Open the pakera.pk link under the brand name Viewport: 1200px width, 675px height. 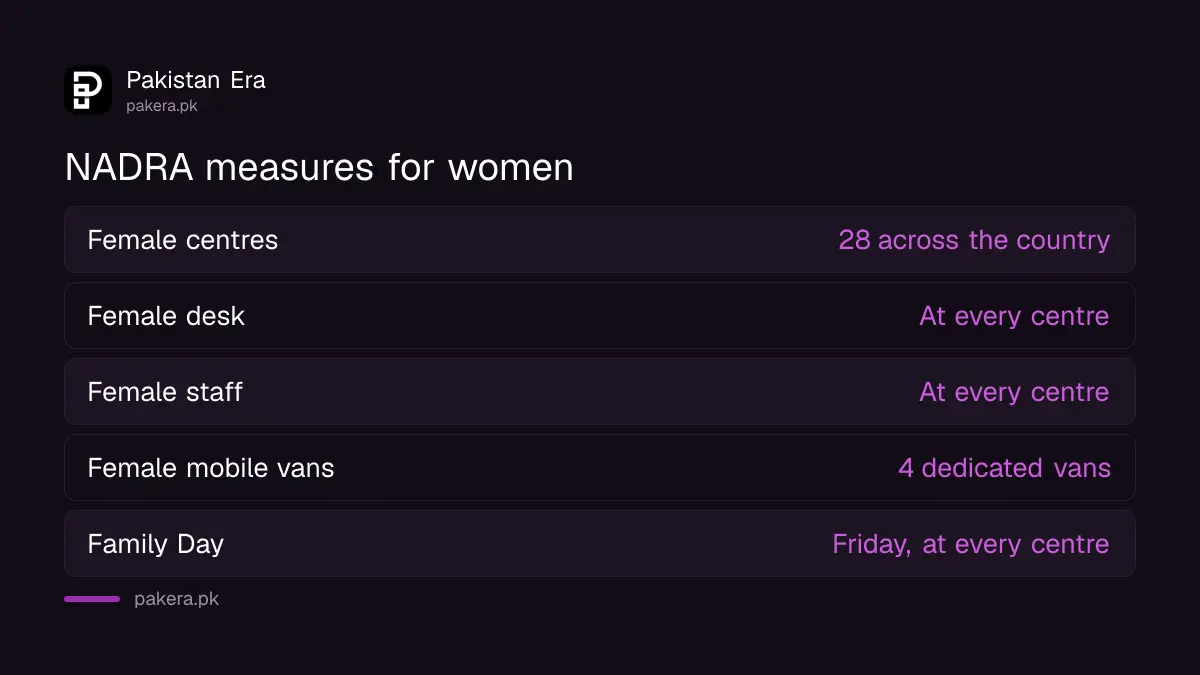click(162, 106)
